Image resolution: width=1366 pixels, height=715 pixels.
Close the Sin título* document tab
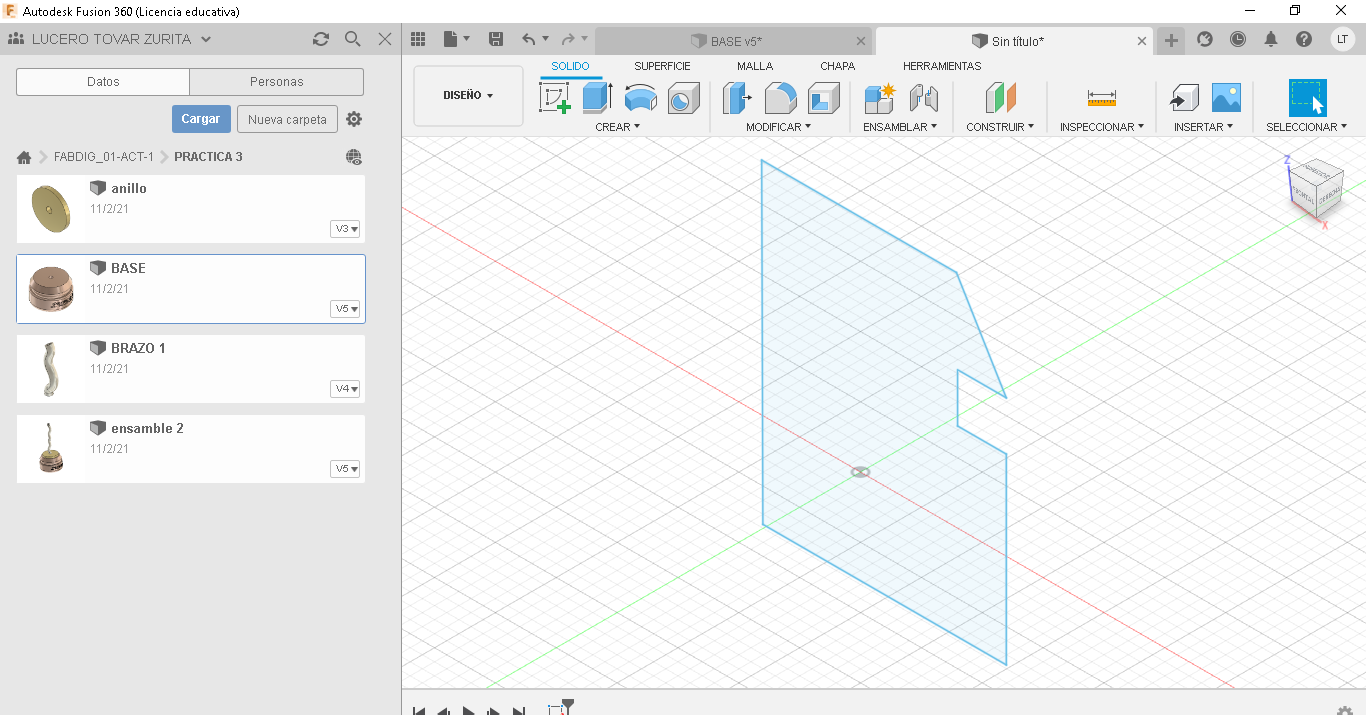click(x=1143, y=41)
